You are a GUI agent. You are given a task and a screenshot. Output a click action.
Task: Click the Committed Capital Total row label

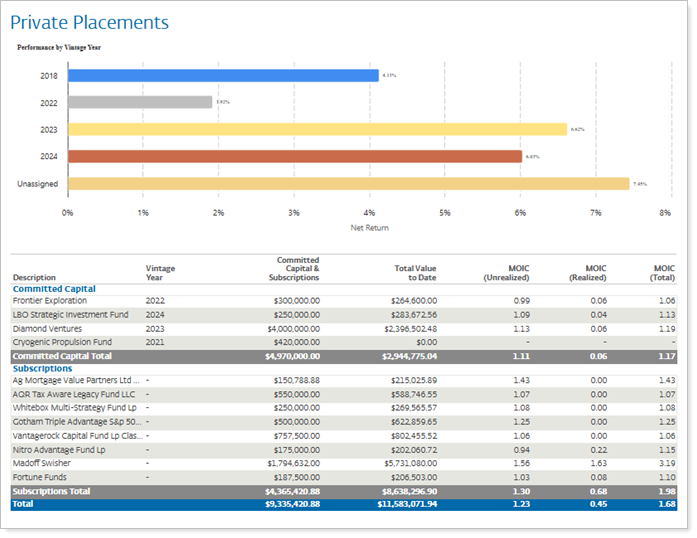[x=62, y=356]
